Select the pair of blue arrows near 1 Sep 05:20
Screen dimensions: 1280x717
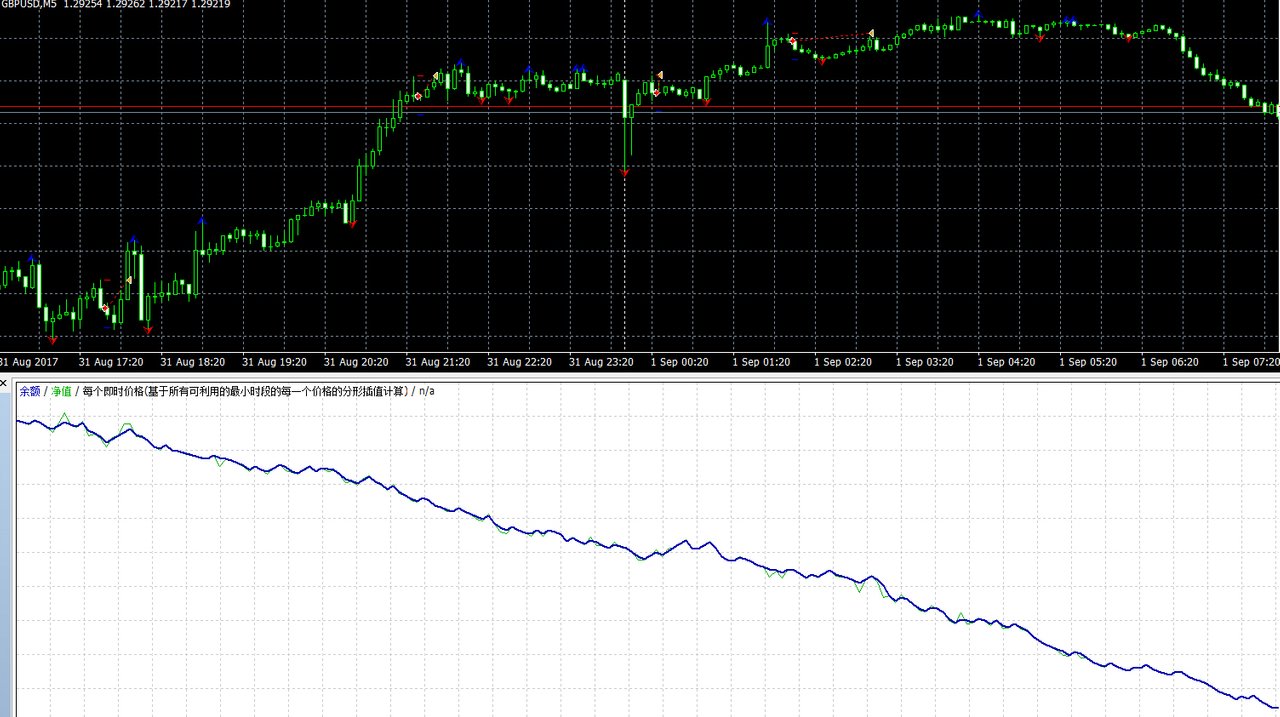coord(1070,20)
